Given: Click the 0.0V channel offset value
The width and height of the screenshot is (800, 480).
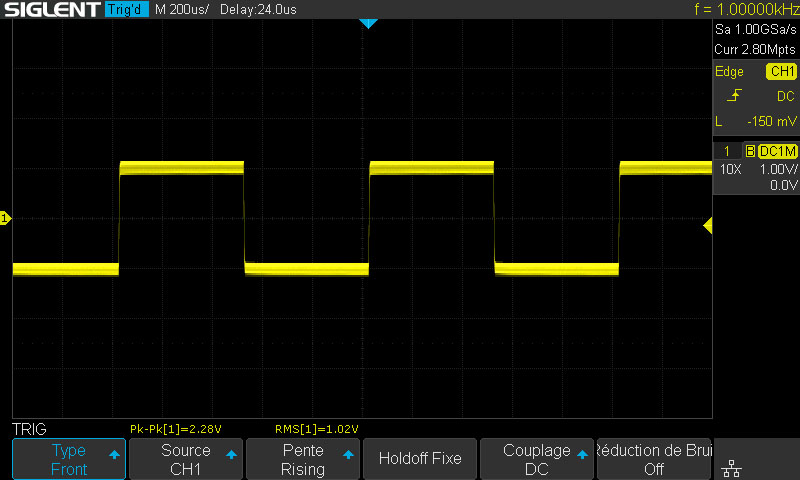Looking at the screenshot, I should [x=784, y=185].
